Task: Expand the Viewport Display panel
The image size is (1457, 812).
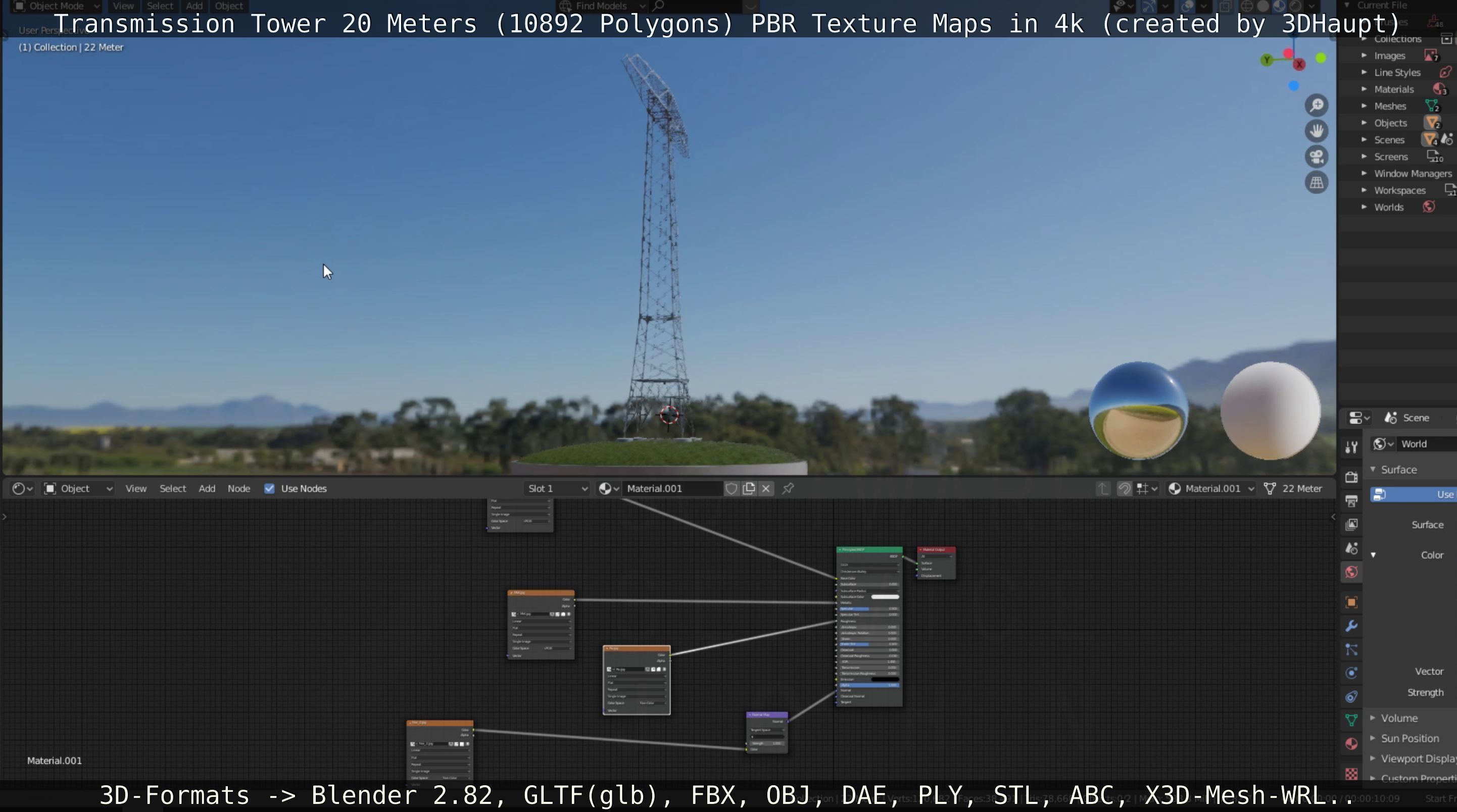Action: coord(1373,759)
